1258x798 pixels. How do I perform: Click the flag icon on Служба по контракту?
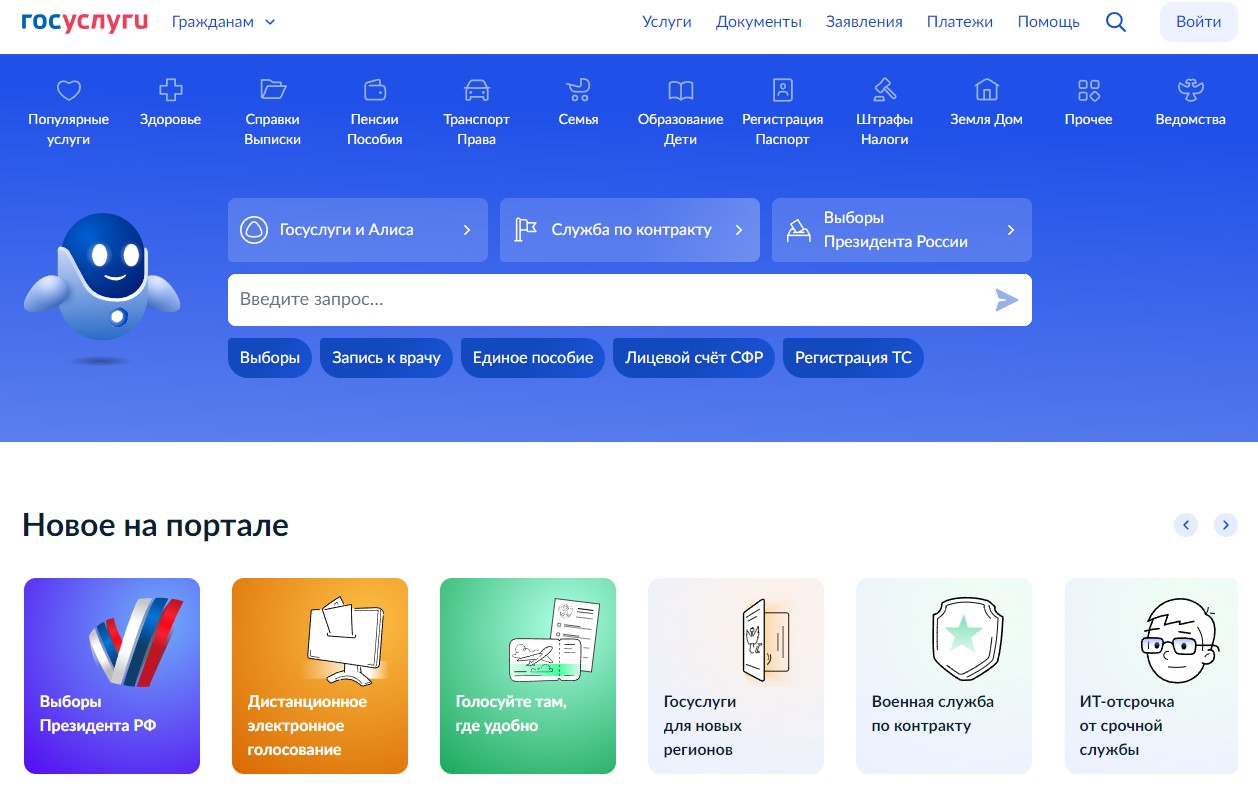tap(526, 230)
